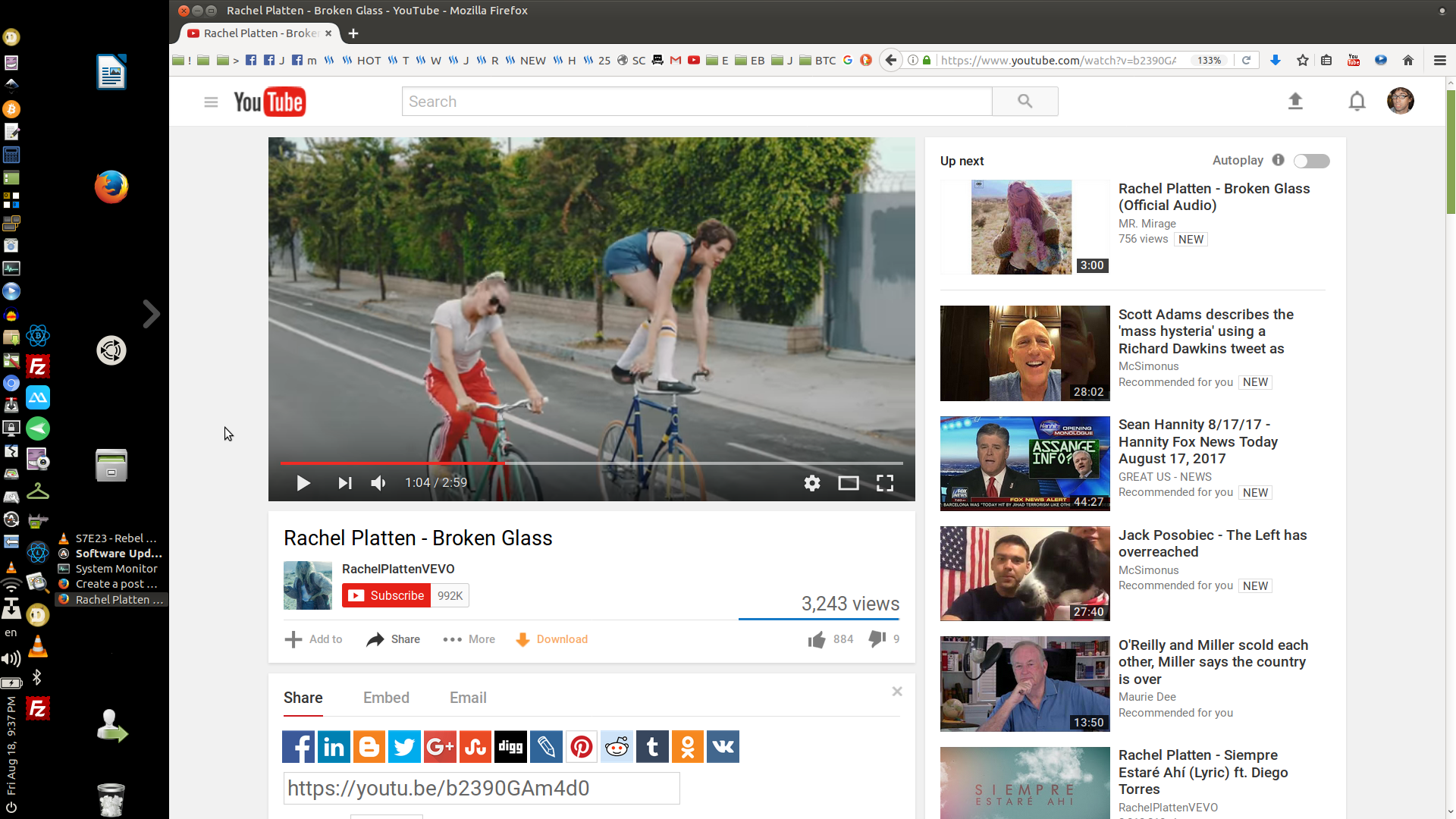The width and height of the screenshot is (1456, 819).
Task: Share to Tumblr
Action: point(652,747)
